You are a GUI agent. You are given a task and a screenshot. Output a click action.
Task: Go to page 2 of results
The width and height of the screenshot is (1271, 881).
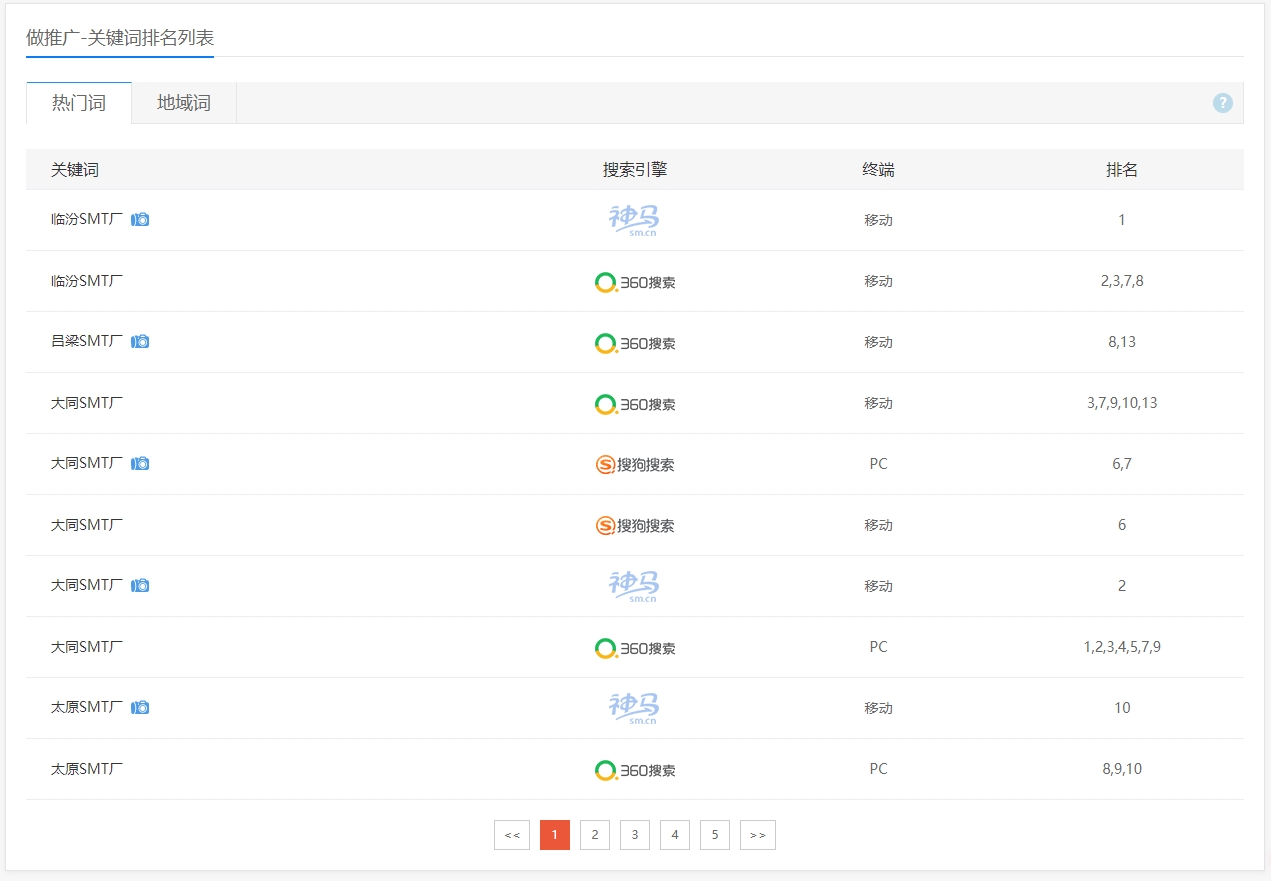point(594,835)
